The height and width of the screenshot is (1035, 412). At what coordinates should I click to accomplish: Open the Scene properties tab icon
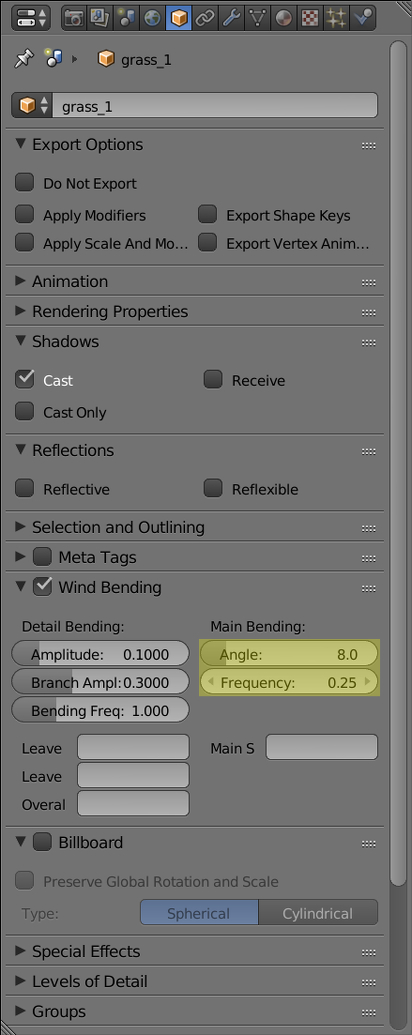125,18
